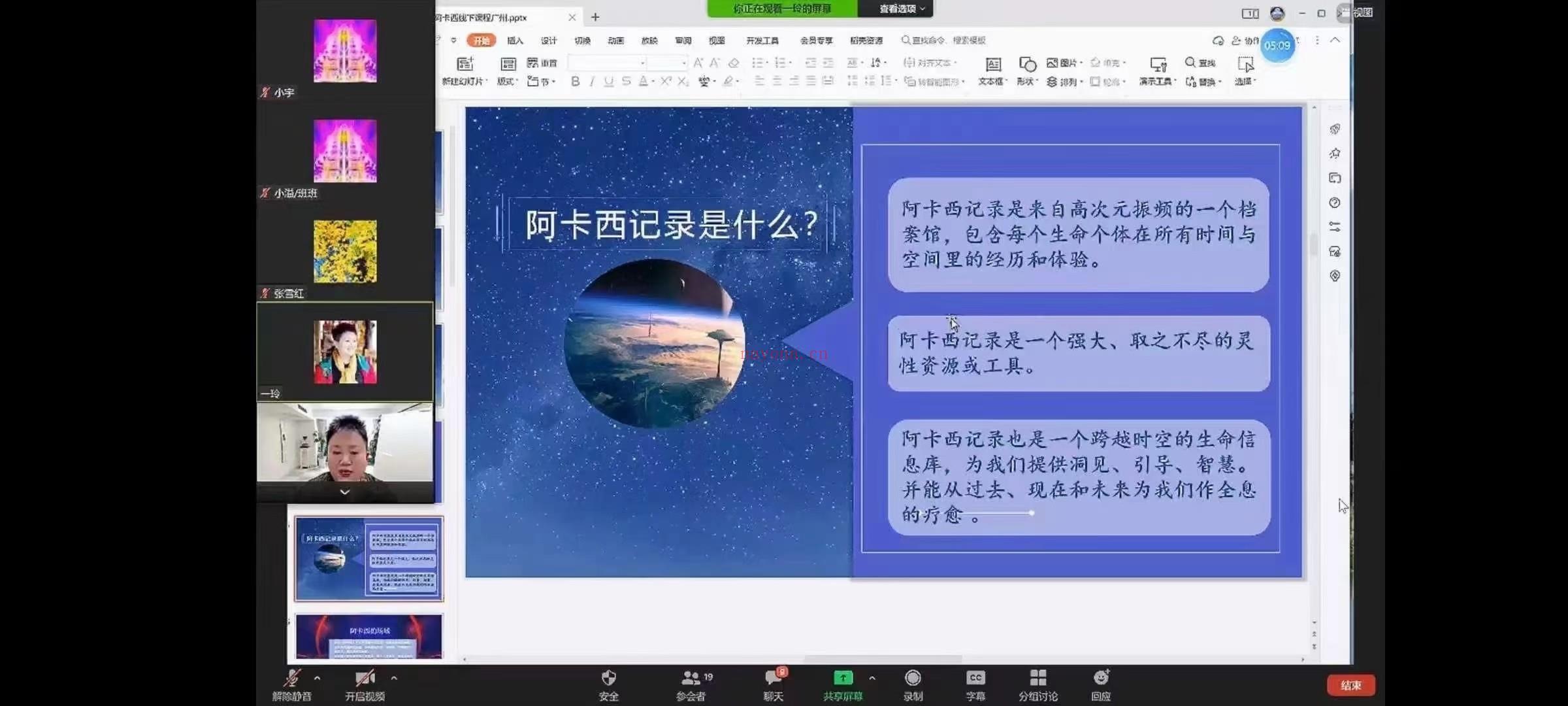Click the rocket icon in right sidebar
1568x706 pixels.
tap(1335, 129)
